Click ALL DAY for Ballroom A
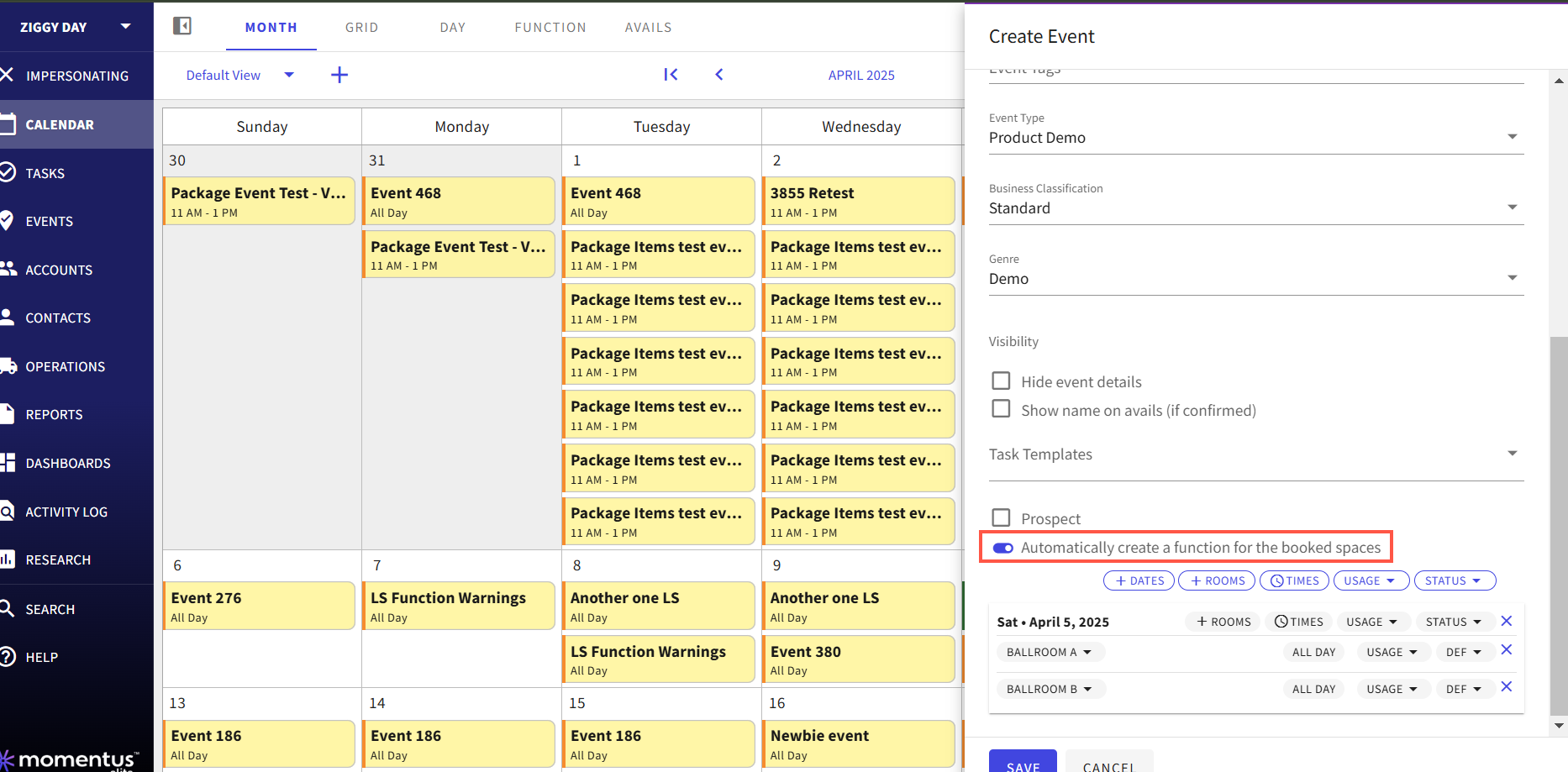 [1313, 652]
